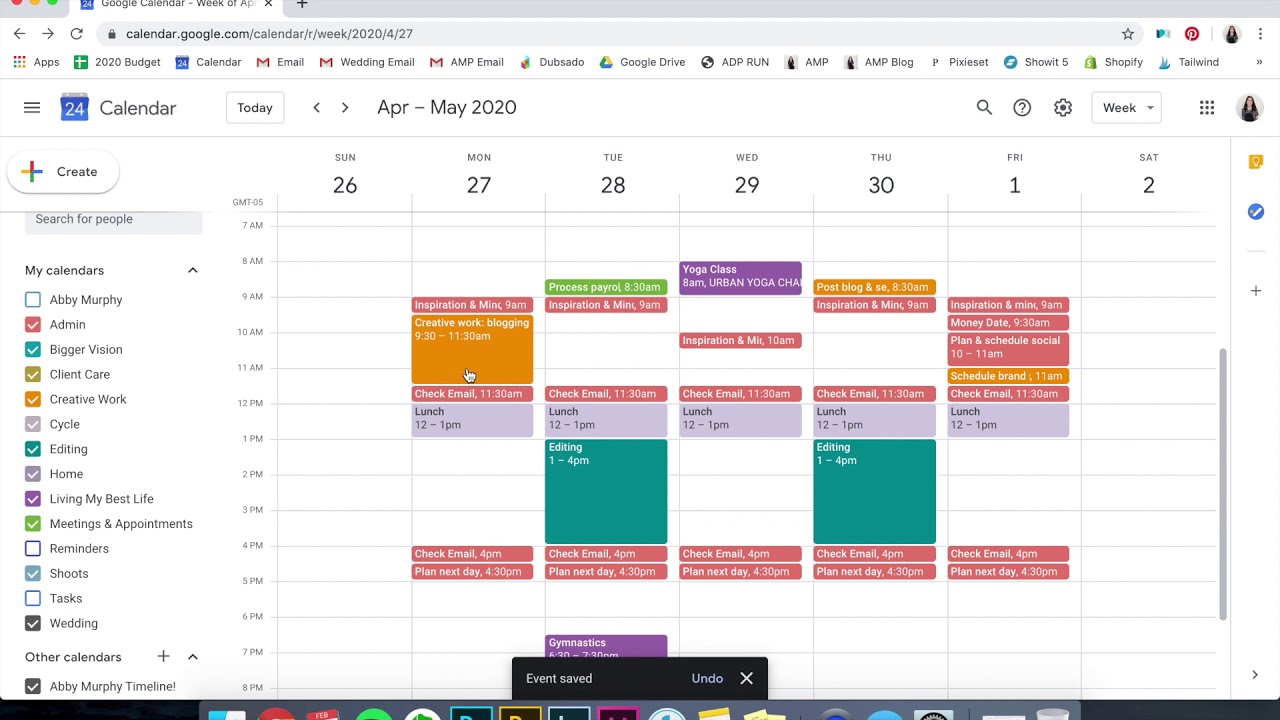The height and width of the screenshot is (720, 1280).
Task: Toggle the Living My Best Life checkbox
Action: (x=33, y=499)
